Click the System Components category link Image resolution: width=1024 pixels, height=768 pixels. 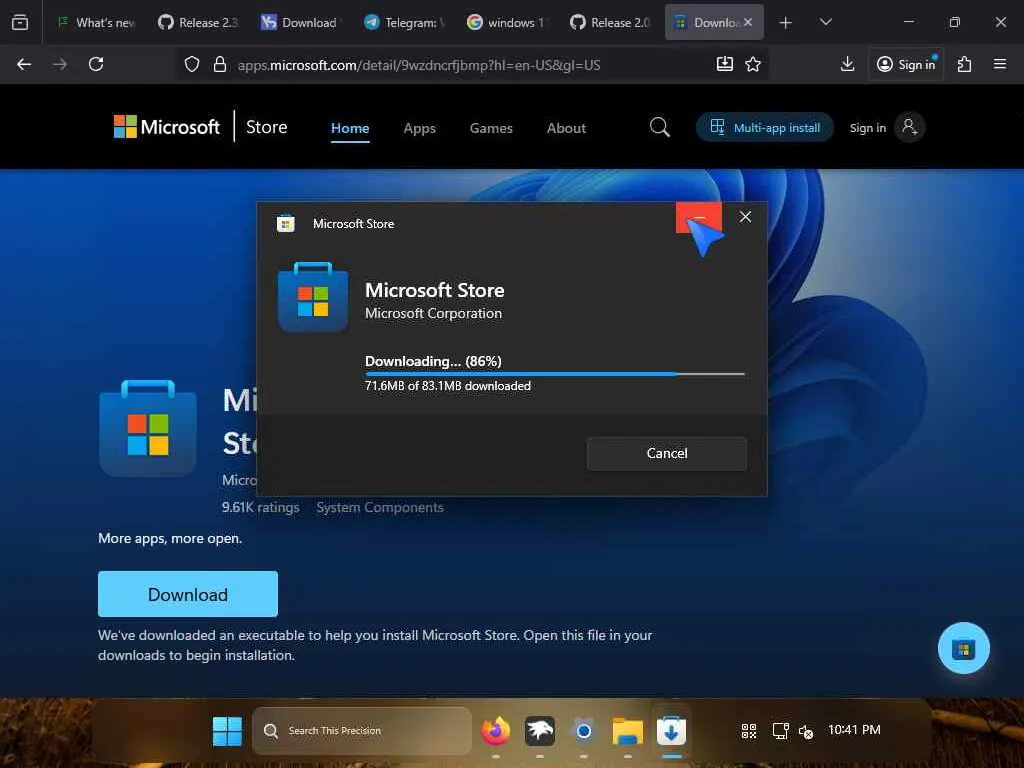coord(380,507)
